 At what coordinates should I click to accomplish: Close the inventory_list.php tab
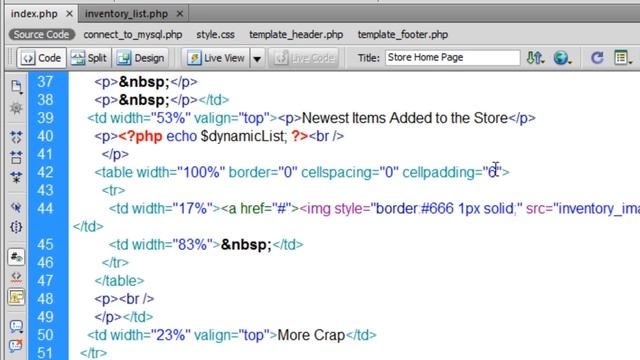[x=180, y=14]
